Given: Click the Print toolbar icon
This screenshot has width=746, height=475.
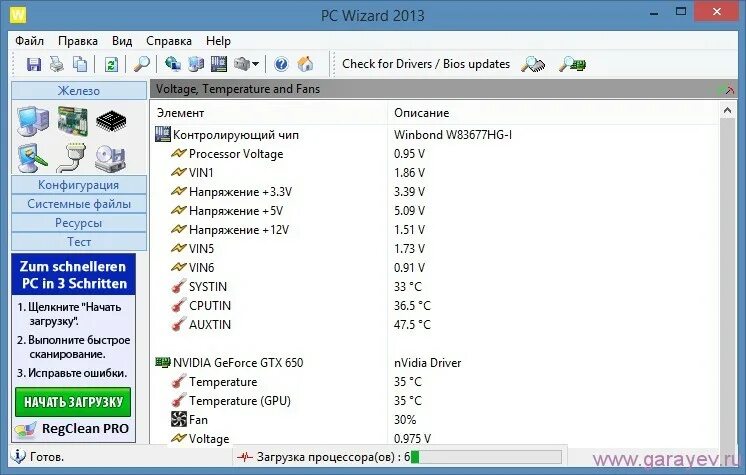Looking at the screenshot, I should 57,64.
